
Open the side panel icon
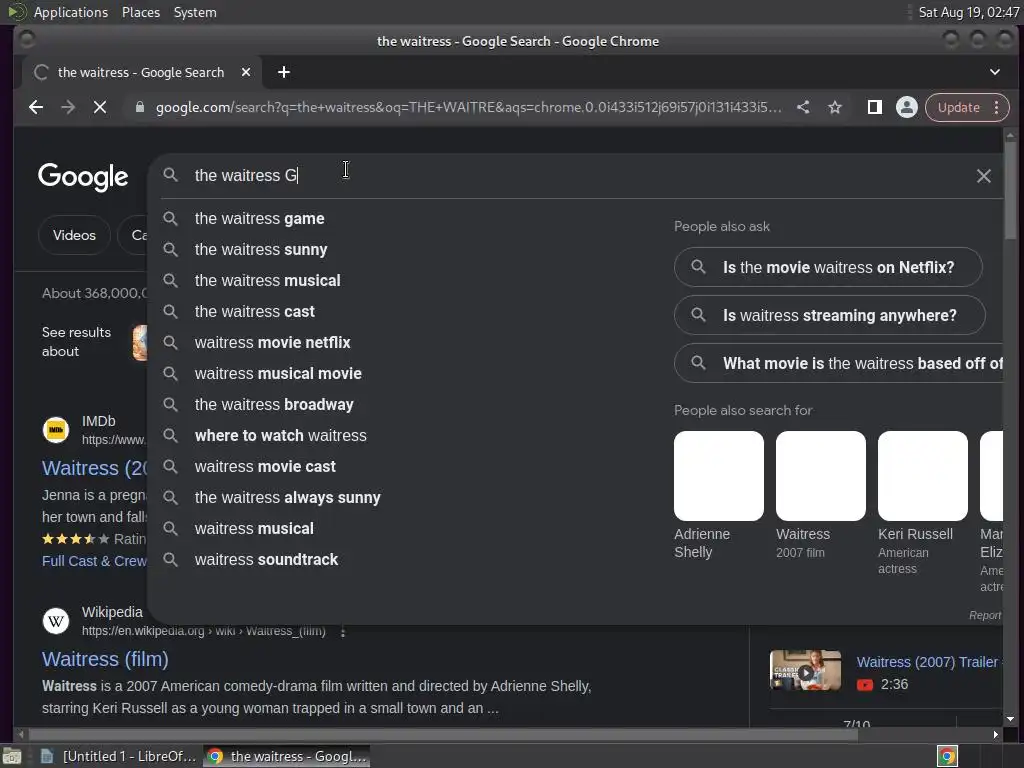[874, 107]
